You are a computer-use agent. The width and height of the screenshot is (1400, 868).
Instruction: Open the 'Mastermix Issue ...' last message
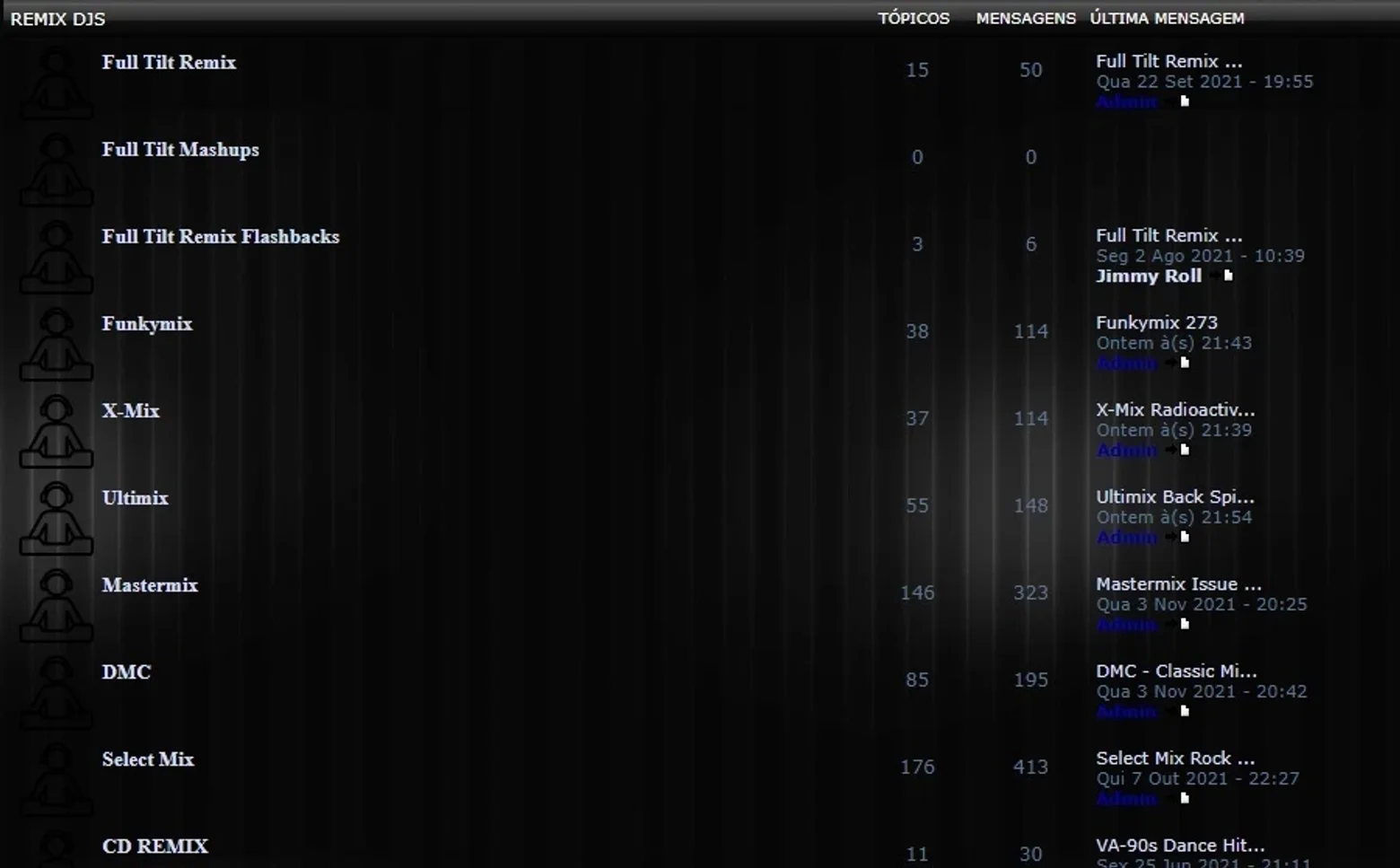click(x=1179, y=583)
